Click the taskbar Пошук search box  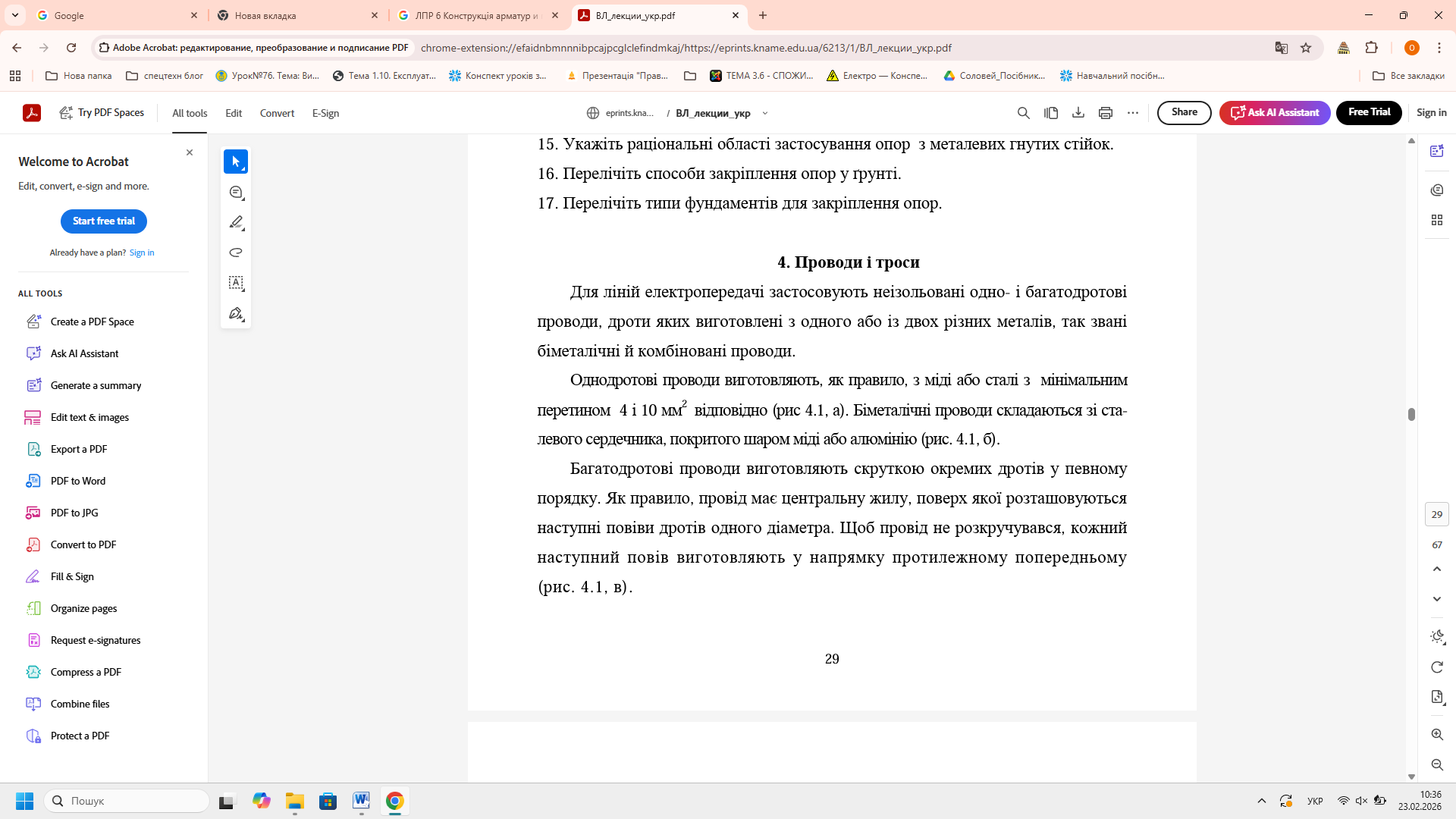127,801
